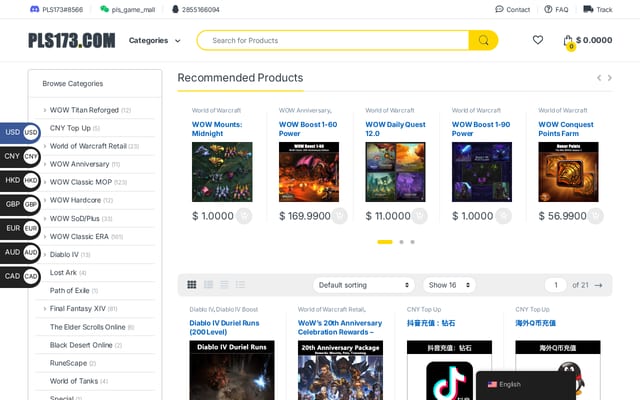
Task: Open WOW Classic ERA category
Action: 79,236
